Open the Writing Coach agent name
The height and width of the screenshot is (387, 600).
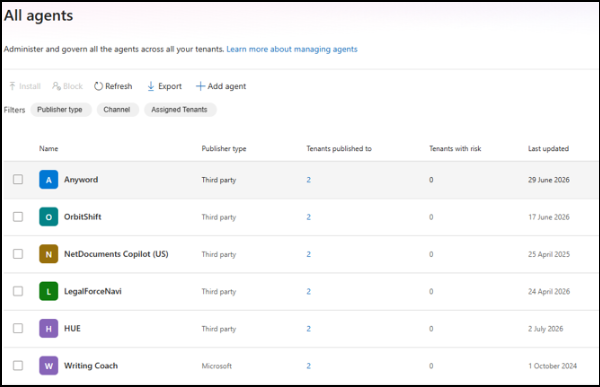click(91, 366)
